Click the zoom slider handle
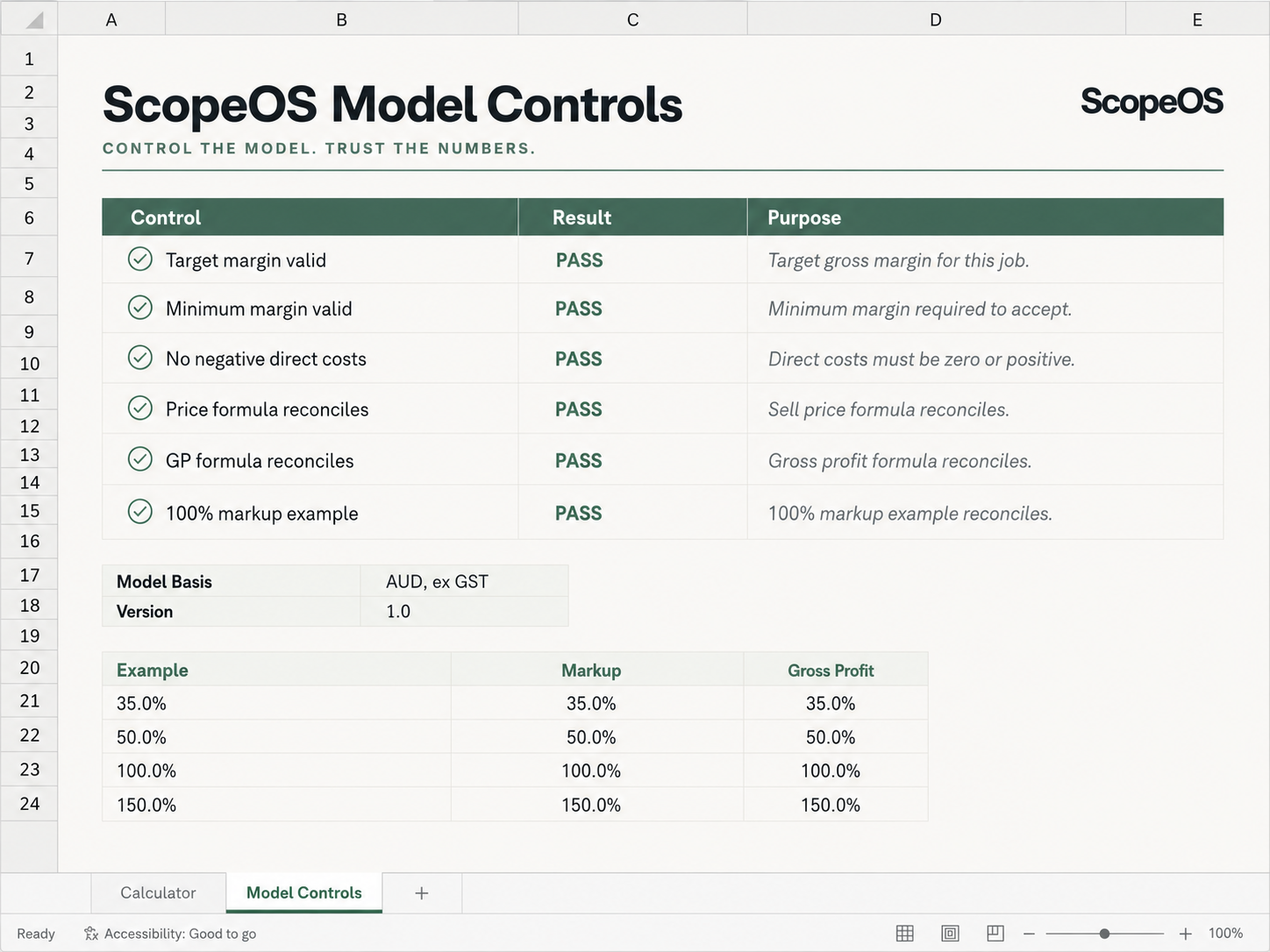Image resolution: width=1270 pixels, height=952 pixels. (x=1104, y=934)
